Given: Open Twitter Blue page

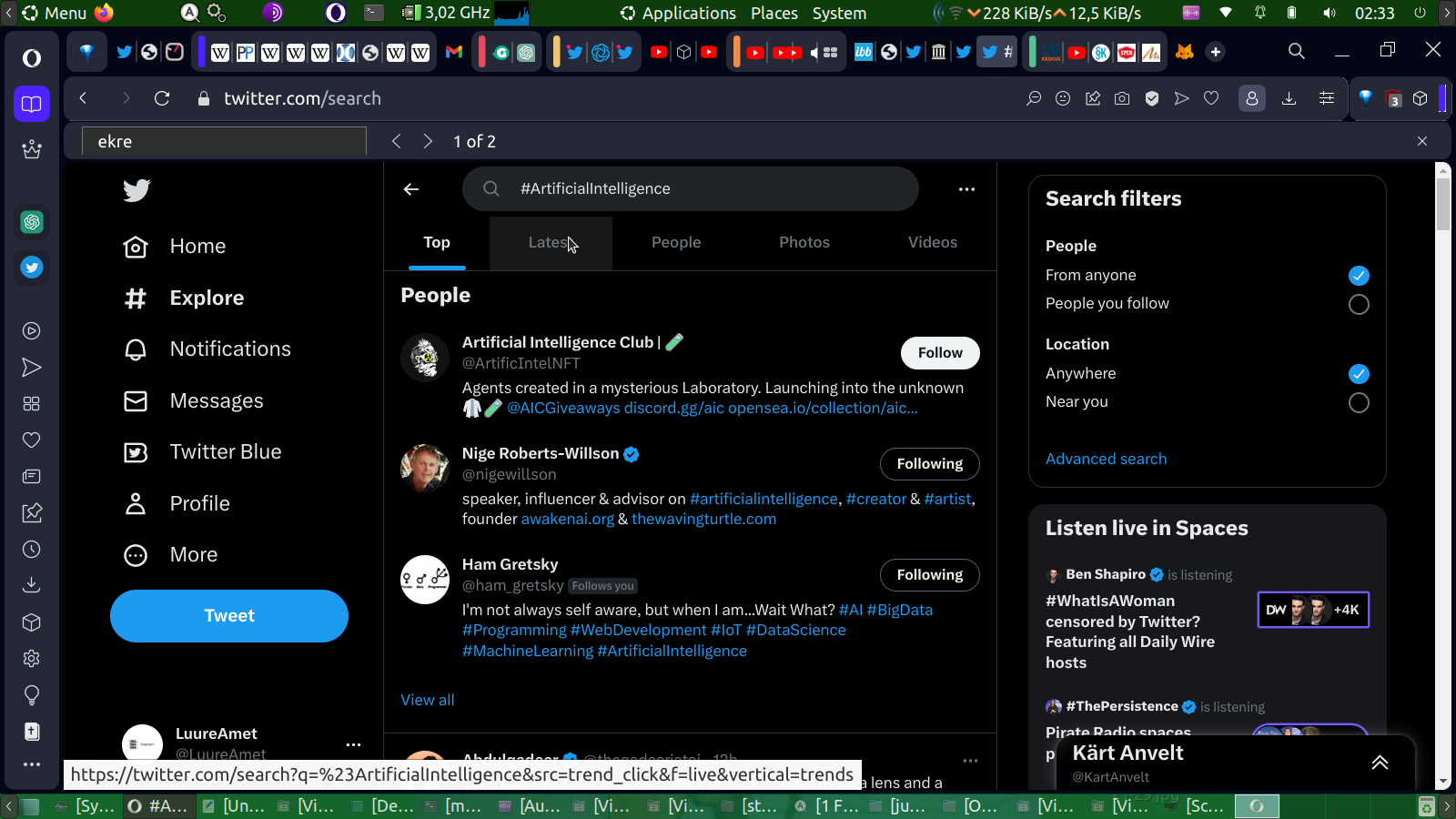Looking at the screenshot, I should [202, 452].
